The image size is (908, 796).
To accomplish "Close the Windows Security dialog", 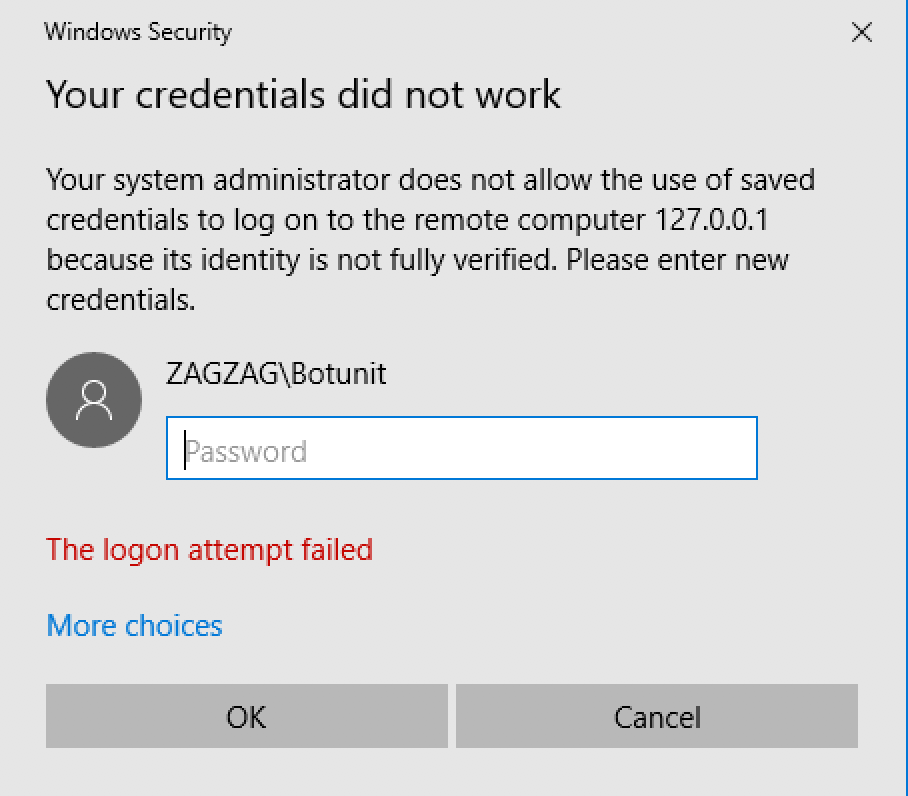I will pyautogui.click(x=862, y=32).
